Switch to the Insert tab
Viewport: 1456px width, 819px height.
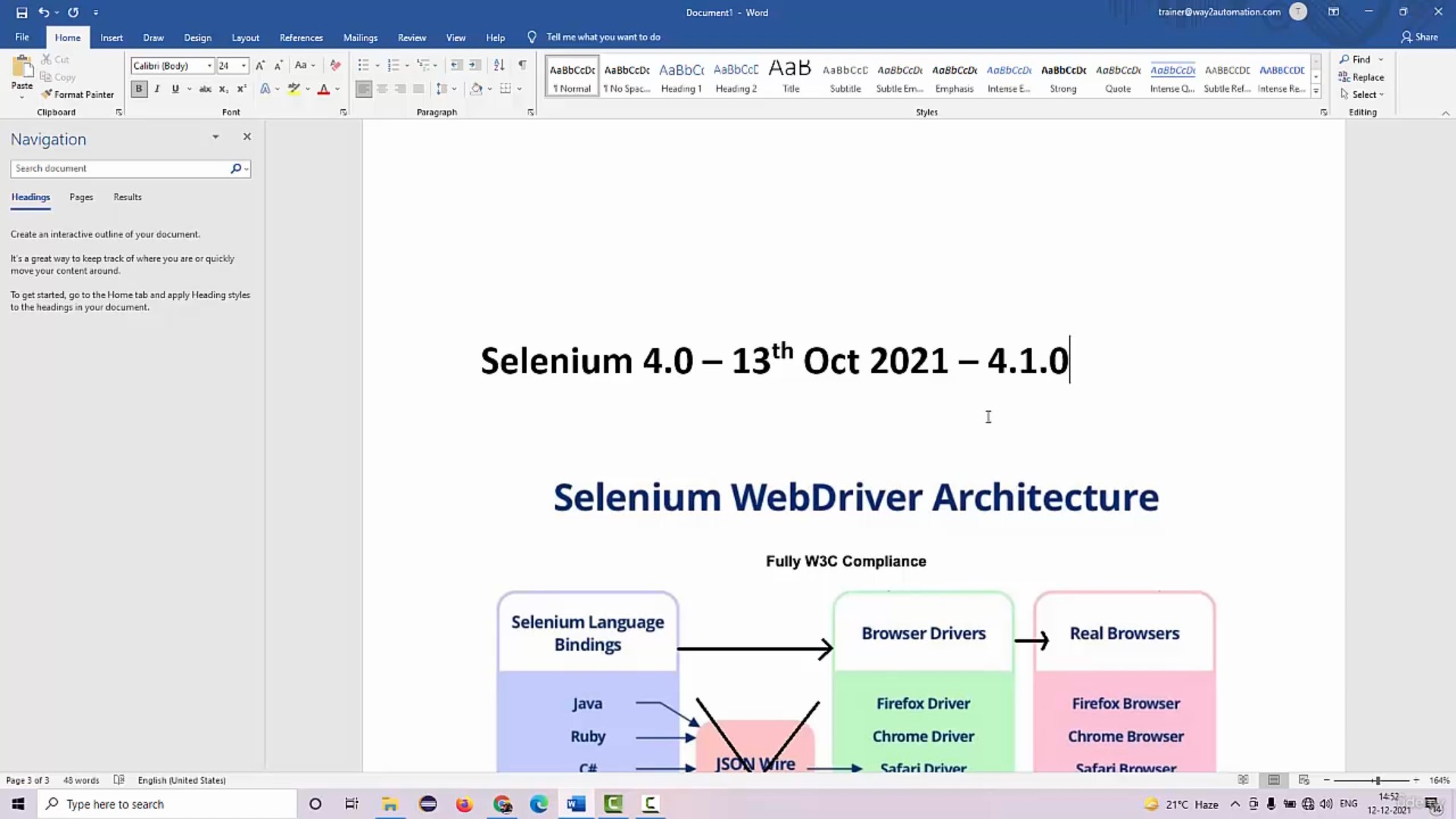coord(111,37)
